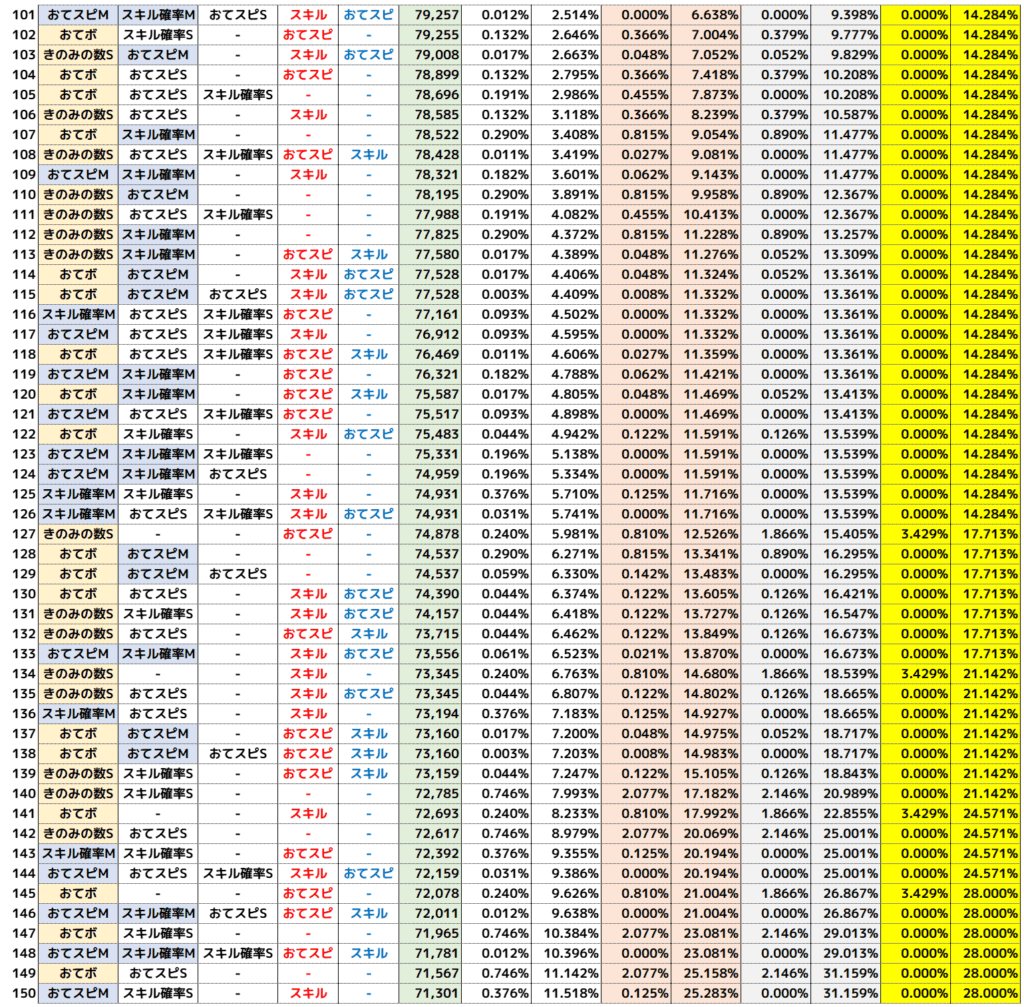Image resolution: width=1024 pixels, height=1007 pixels.
Task: Click the yellow 3.429% cell in row 127
Action: (914, 534)
